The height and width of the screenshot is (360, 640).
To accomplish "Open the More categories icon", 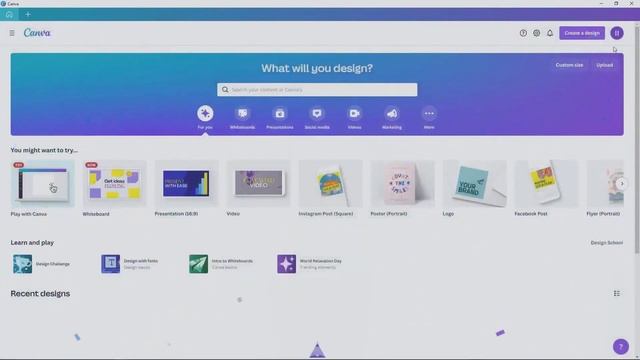I will (x=429, y=113).
